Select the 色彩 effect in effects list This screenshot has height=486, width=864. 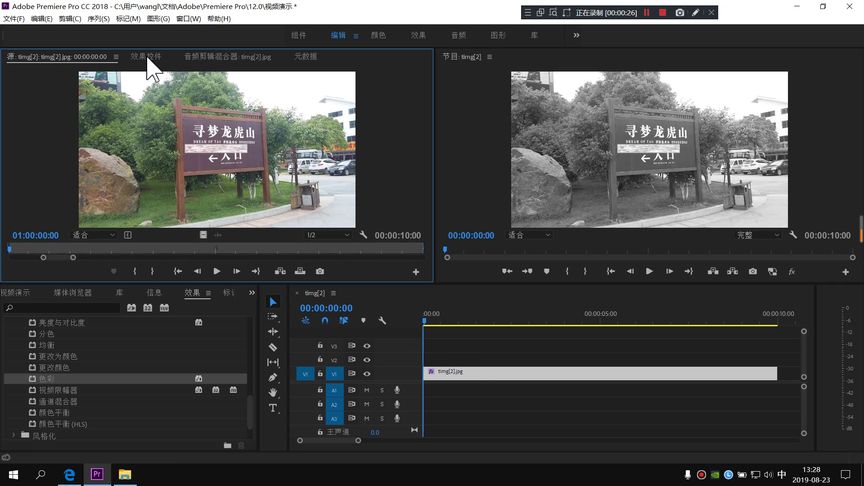47,379
